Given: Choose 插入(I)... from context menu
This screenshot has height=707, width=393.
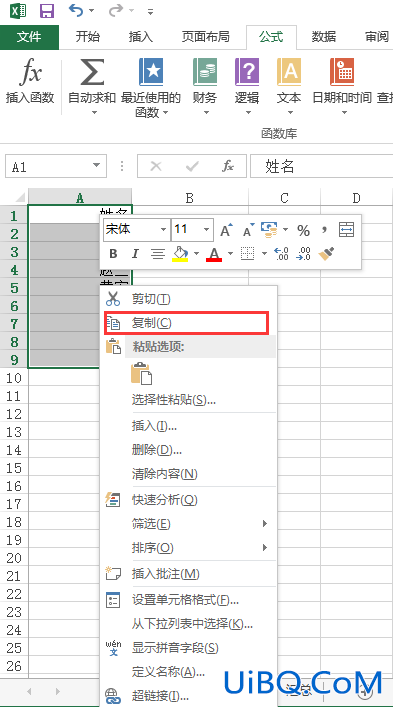Looking at the screenshot, I should pyautogui.click(x=188, y=426).
